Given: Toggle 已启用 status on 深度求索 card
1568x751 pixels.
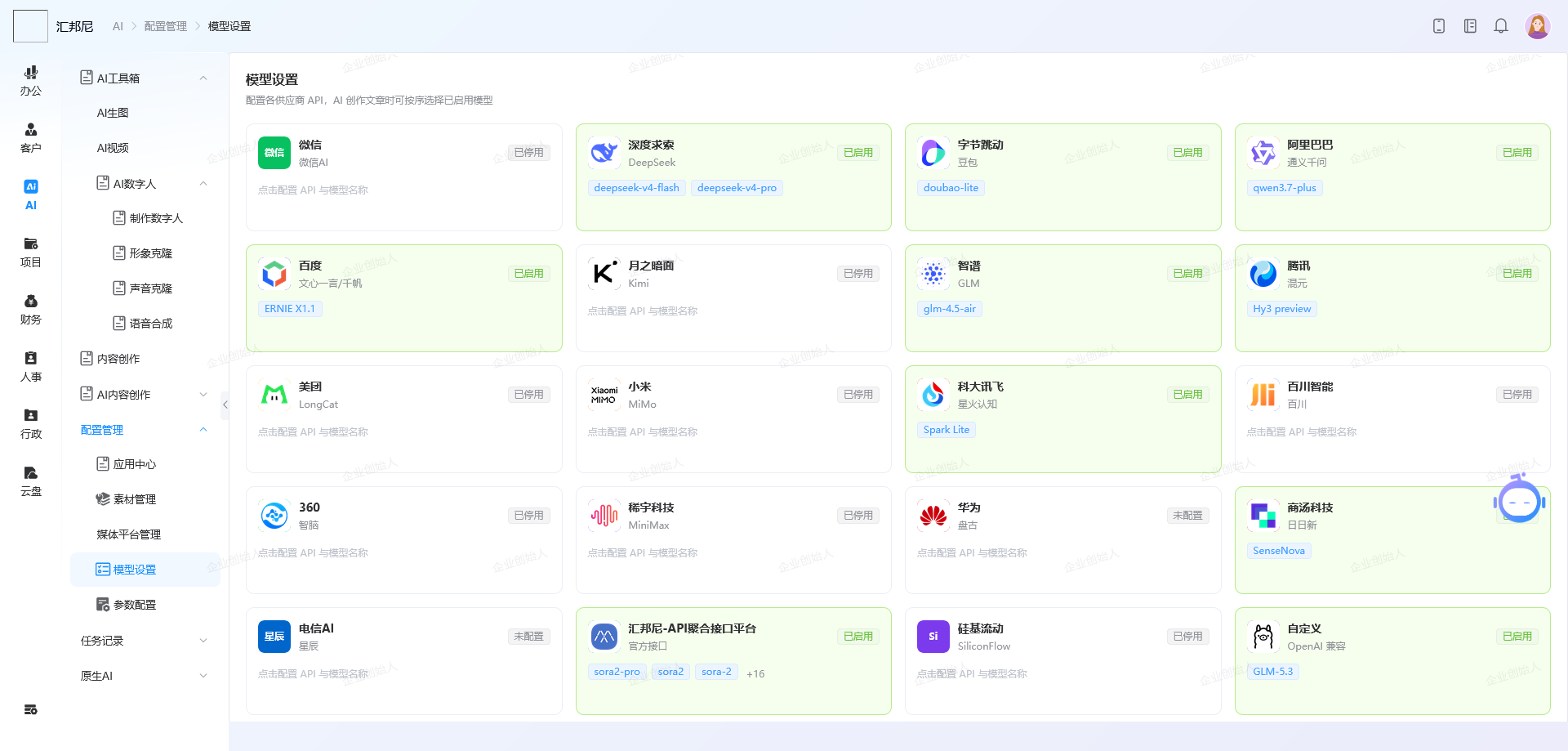Looking at the screenshot, I should coord(858,153).
